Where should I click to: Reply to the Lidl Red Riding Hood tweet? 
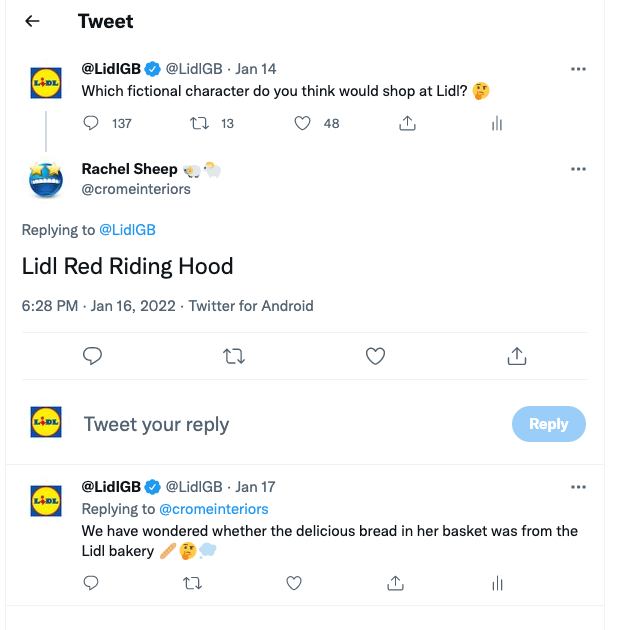point(92,356)
